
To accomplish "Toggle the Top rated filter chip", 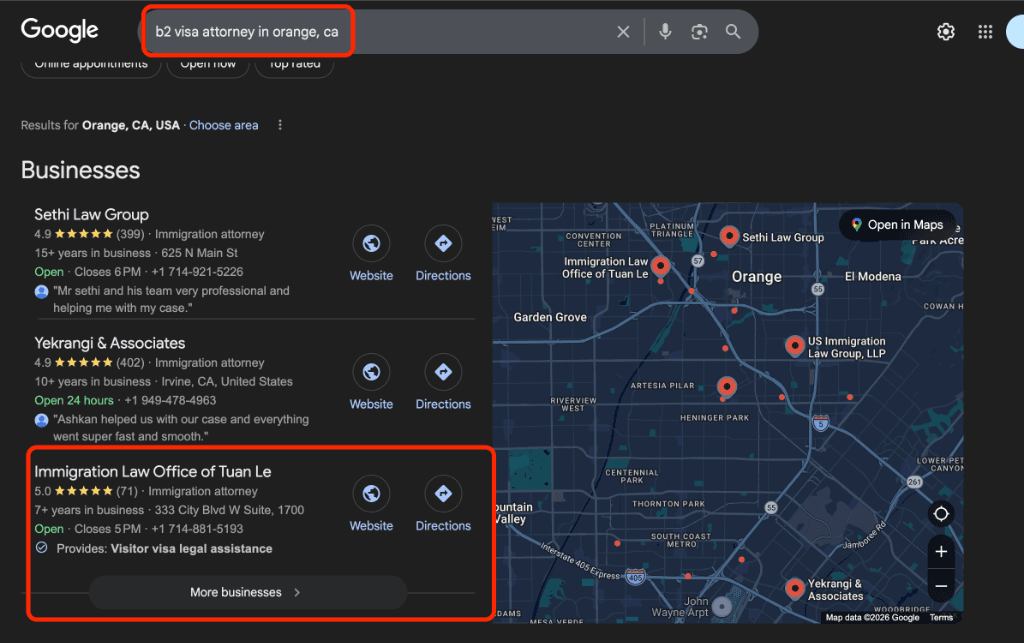I will 295,64.
